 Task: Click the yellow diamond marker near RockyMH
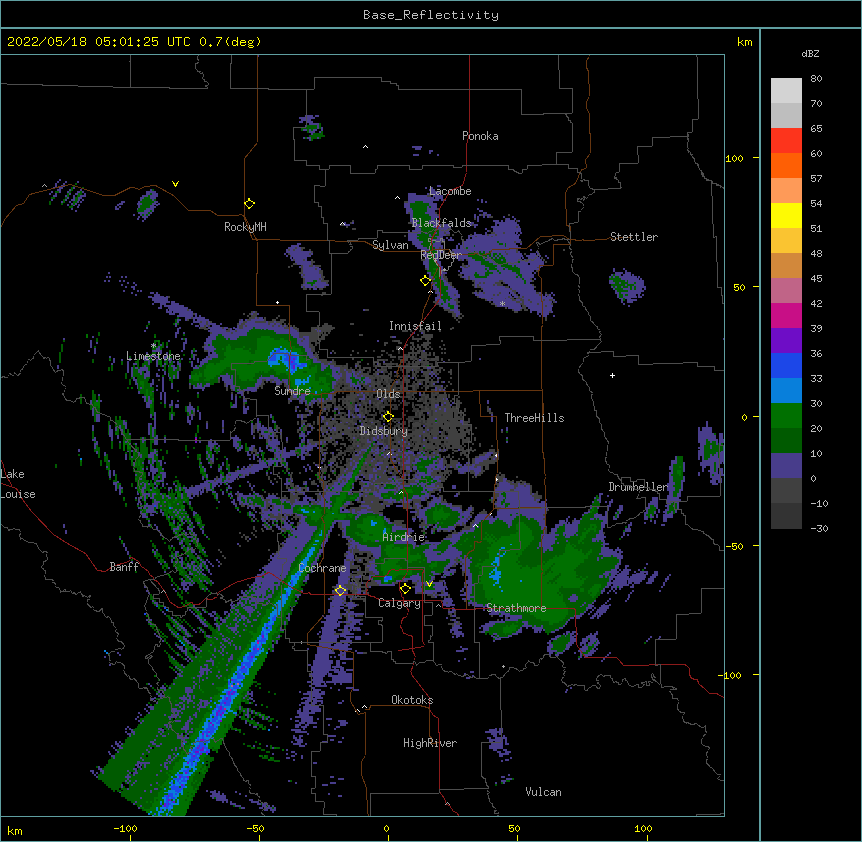point(249,203)
